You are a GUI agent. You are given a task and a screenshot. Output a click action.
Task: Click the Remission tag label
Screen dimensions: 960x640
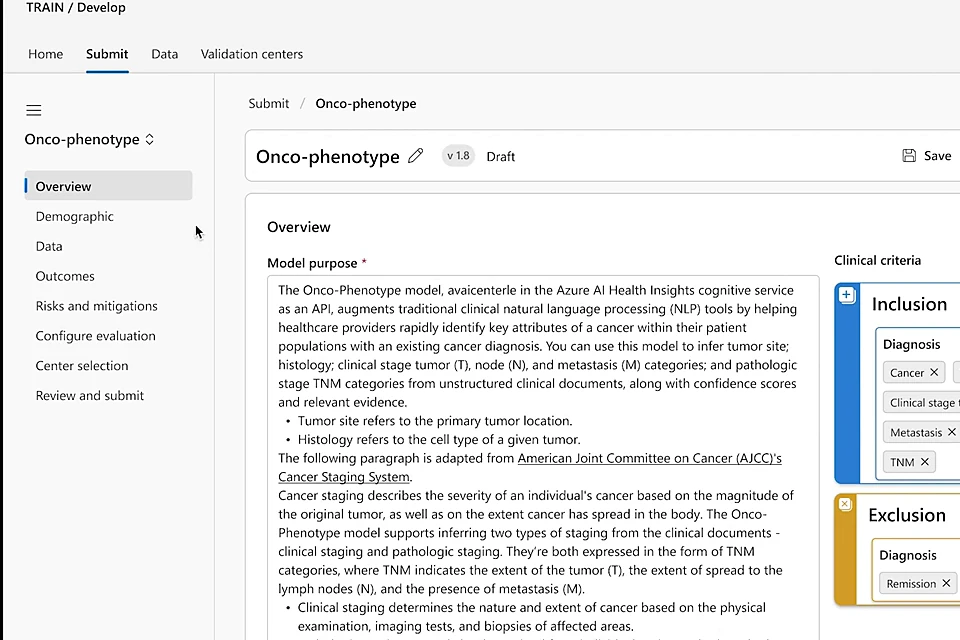(911, 584)
